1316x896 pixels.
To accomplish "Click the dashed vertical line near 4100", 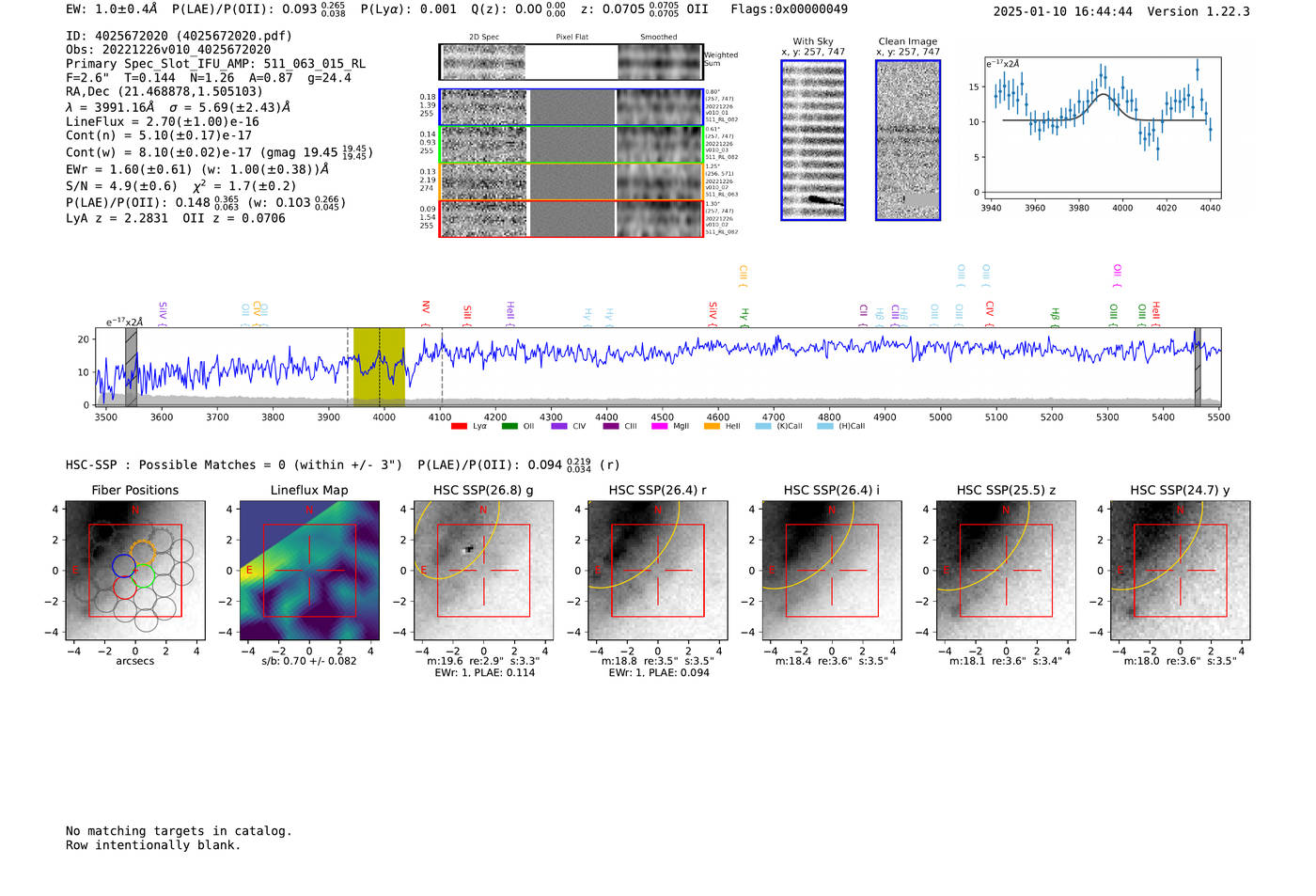I will point(442,367).
